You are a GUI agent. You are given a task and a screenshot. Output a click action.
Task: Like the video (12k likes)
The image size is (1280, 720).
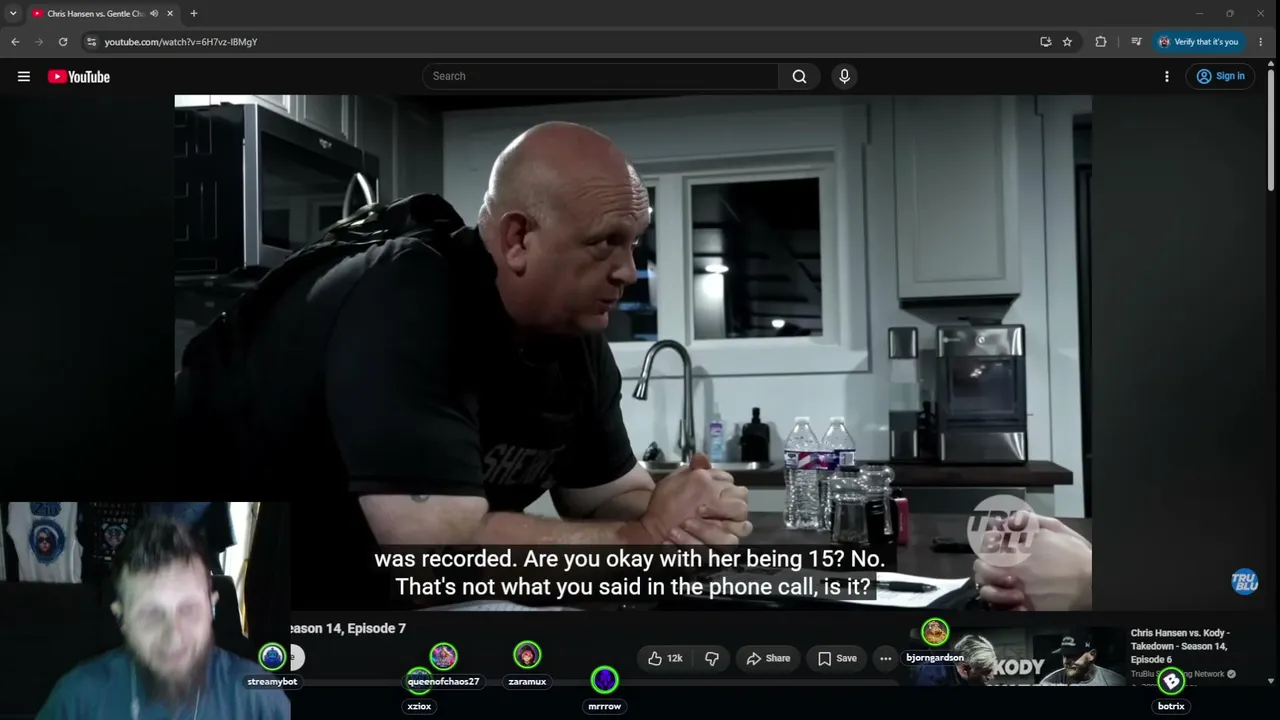point(665,658)
